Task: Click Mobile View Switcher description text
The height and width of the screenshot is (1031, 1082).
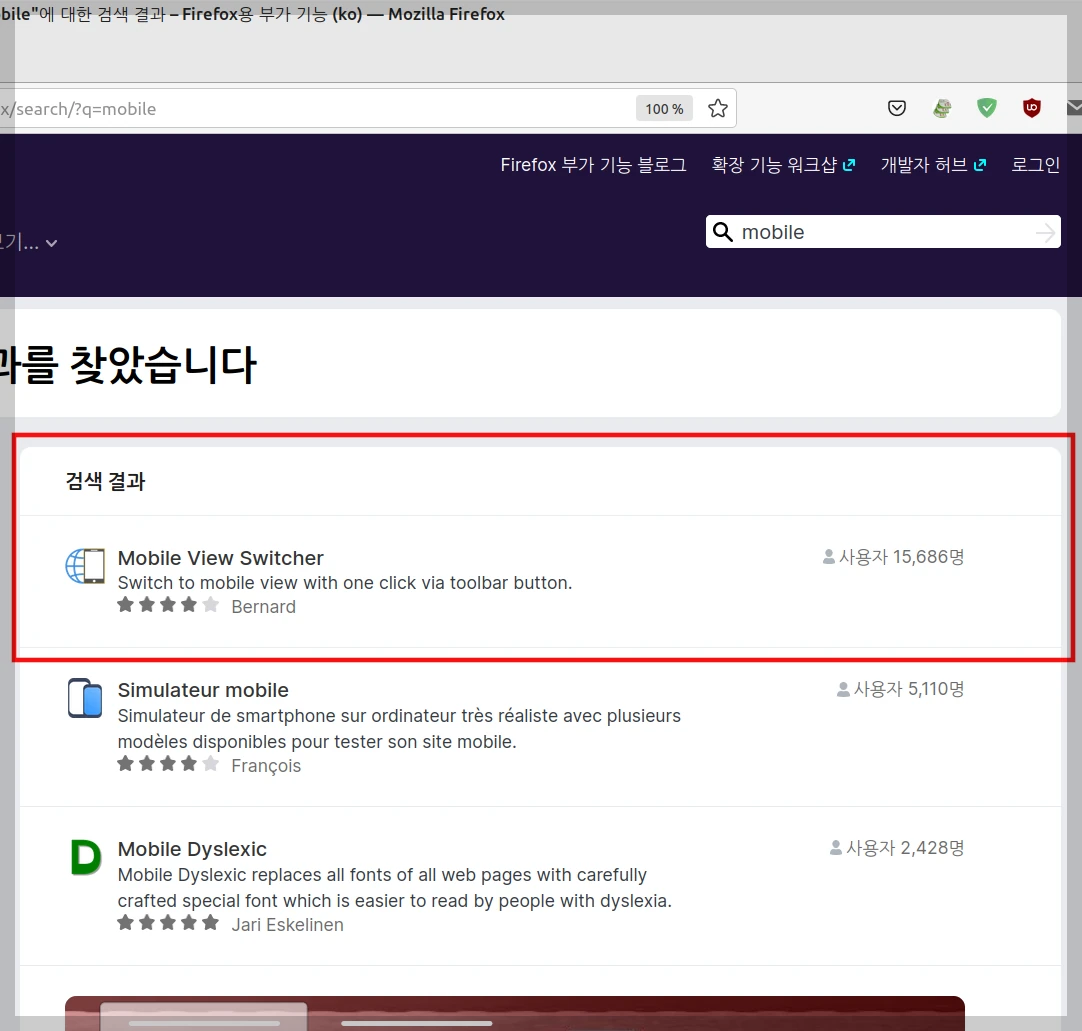Action: tap(345, 582)
